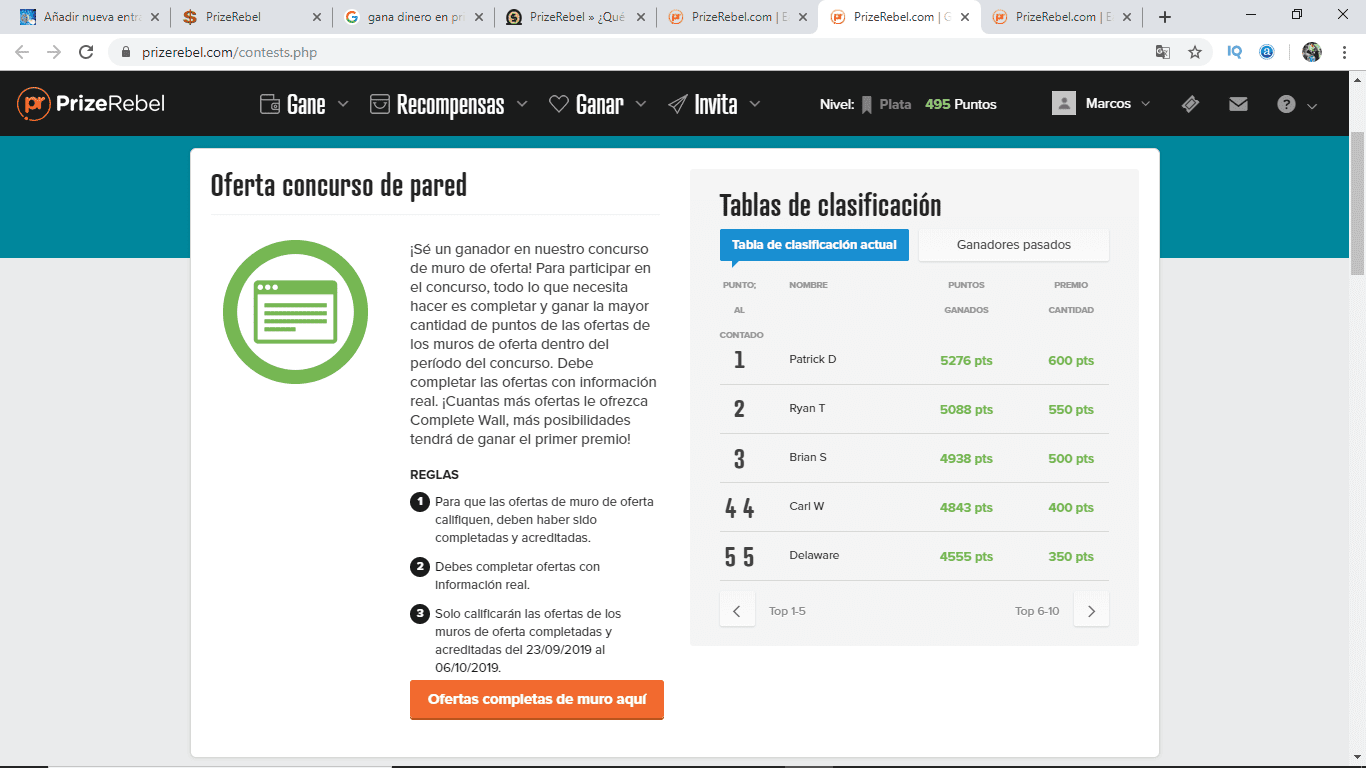
Task: Open the Recompensas menu
Action: 449,104
